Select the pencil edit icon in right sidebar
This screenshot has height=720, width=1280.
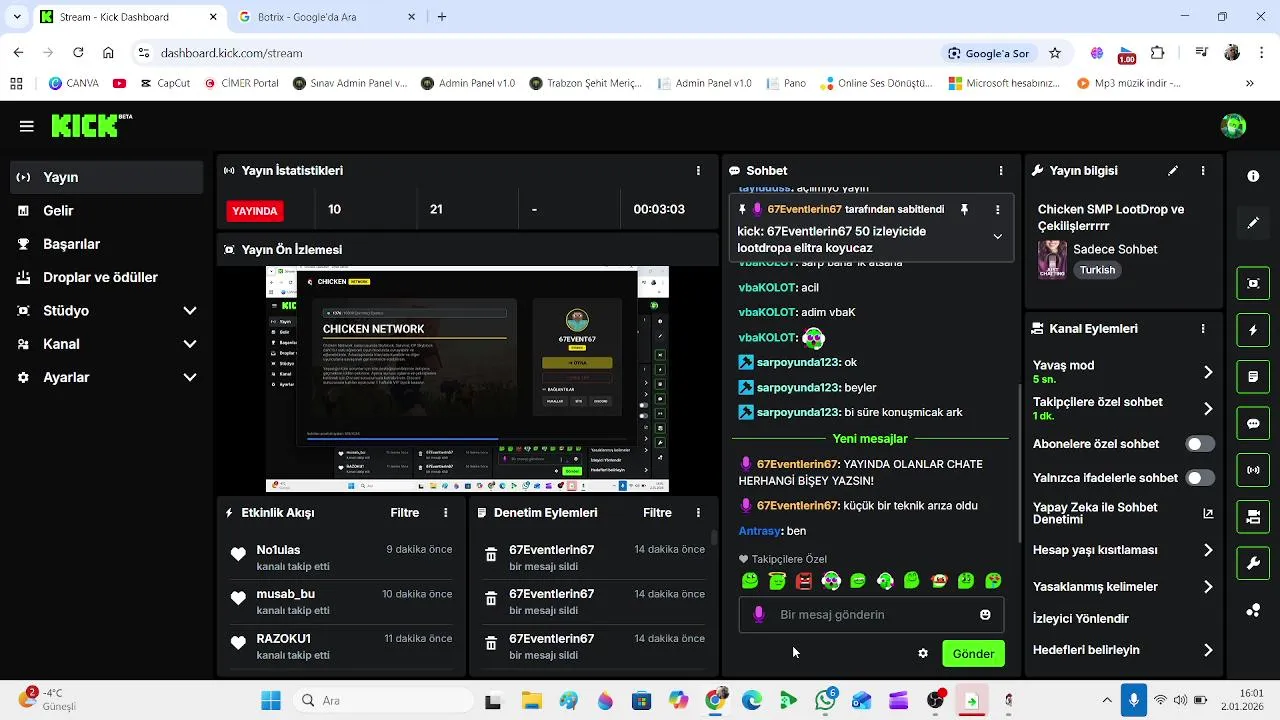click(1253, 223)
